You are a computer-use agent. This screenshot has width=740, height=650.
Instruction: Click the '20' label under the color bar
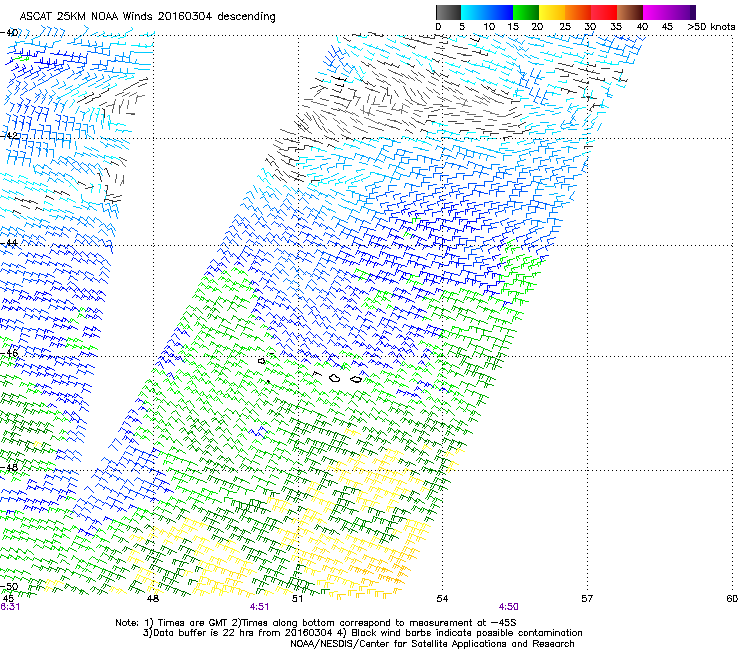[538, 27]
